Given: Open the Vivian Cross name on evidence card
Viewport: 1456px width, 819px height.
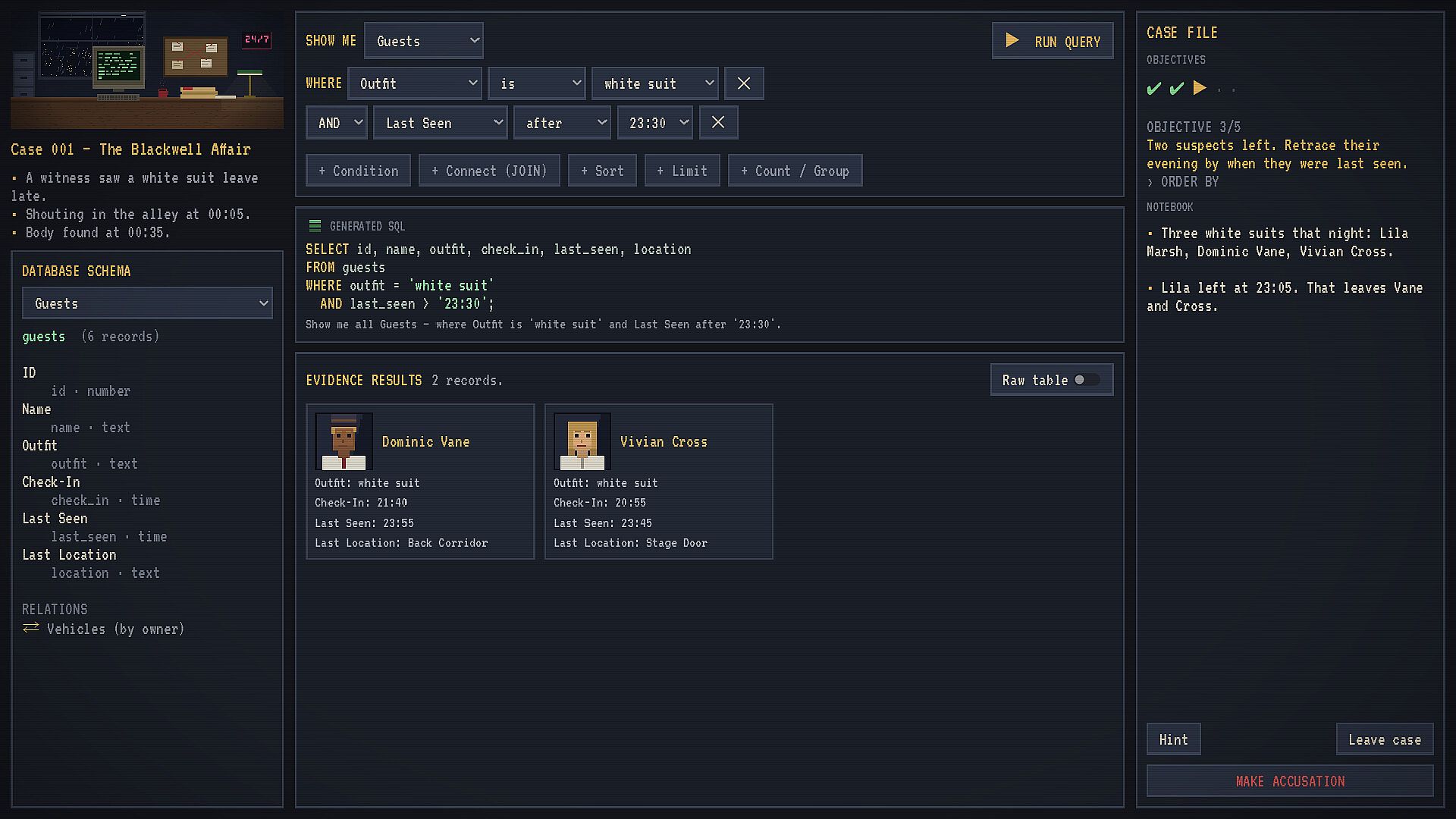Looking at the screenshot, I should pos(664,442).
